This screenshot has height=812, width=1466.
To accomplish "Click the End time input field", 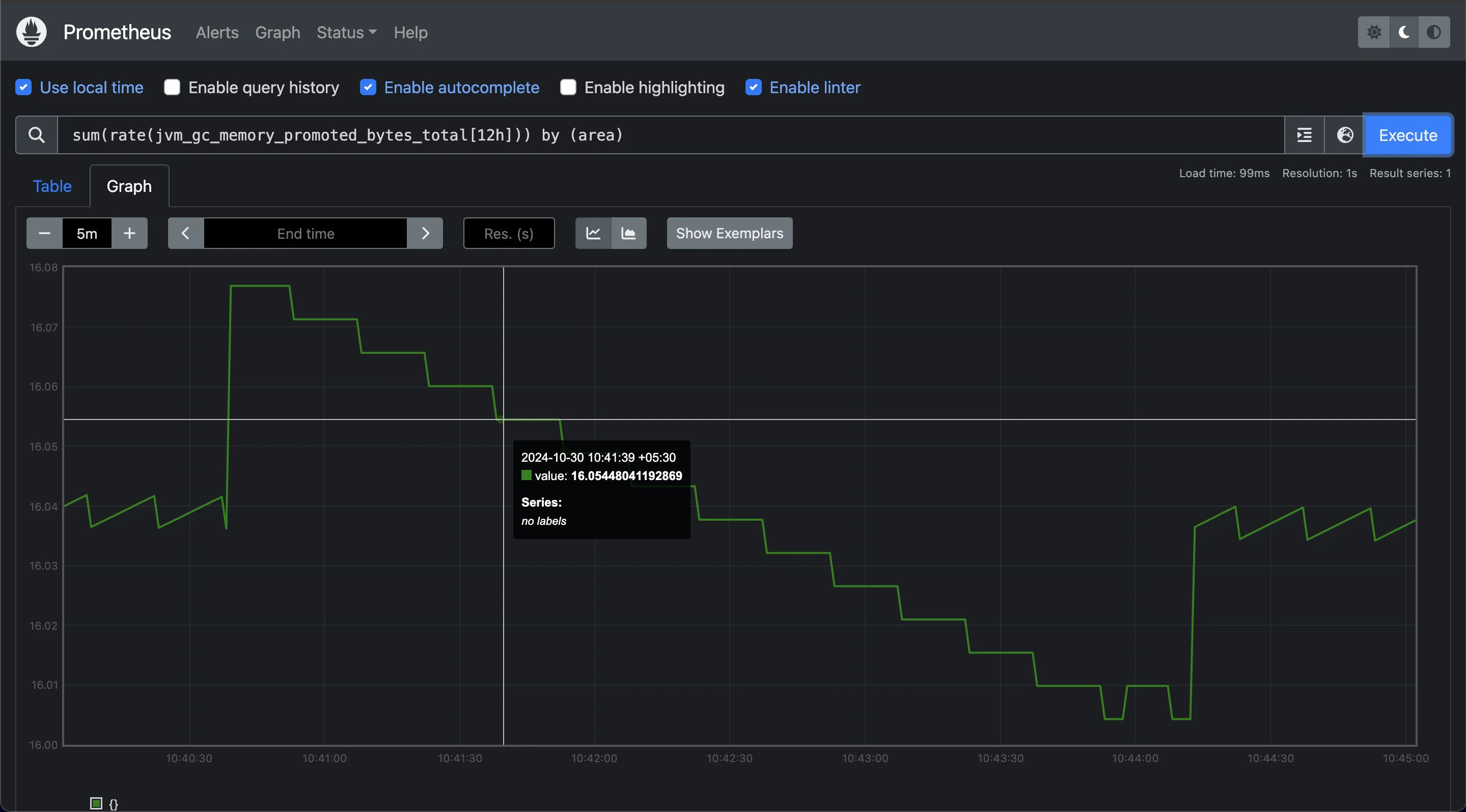I will 305,233.
